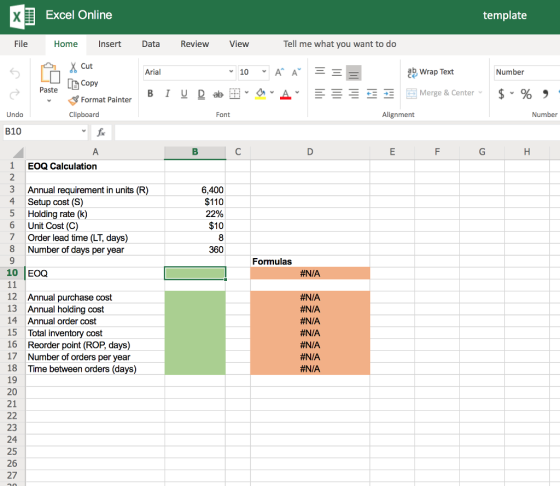Align text to middle
Screen dimensions: 560x486
337,72
